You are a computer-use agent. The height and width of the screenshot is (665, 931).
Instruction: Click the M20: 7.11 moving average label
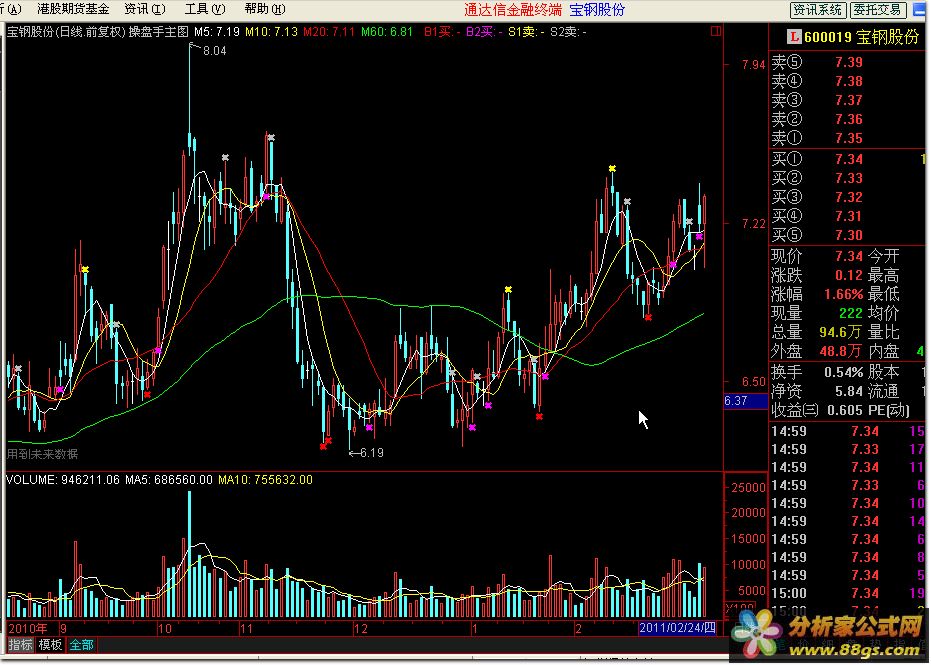[329, 31]
